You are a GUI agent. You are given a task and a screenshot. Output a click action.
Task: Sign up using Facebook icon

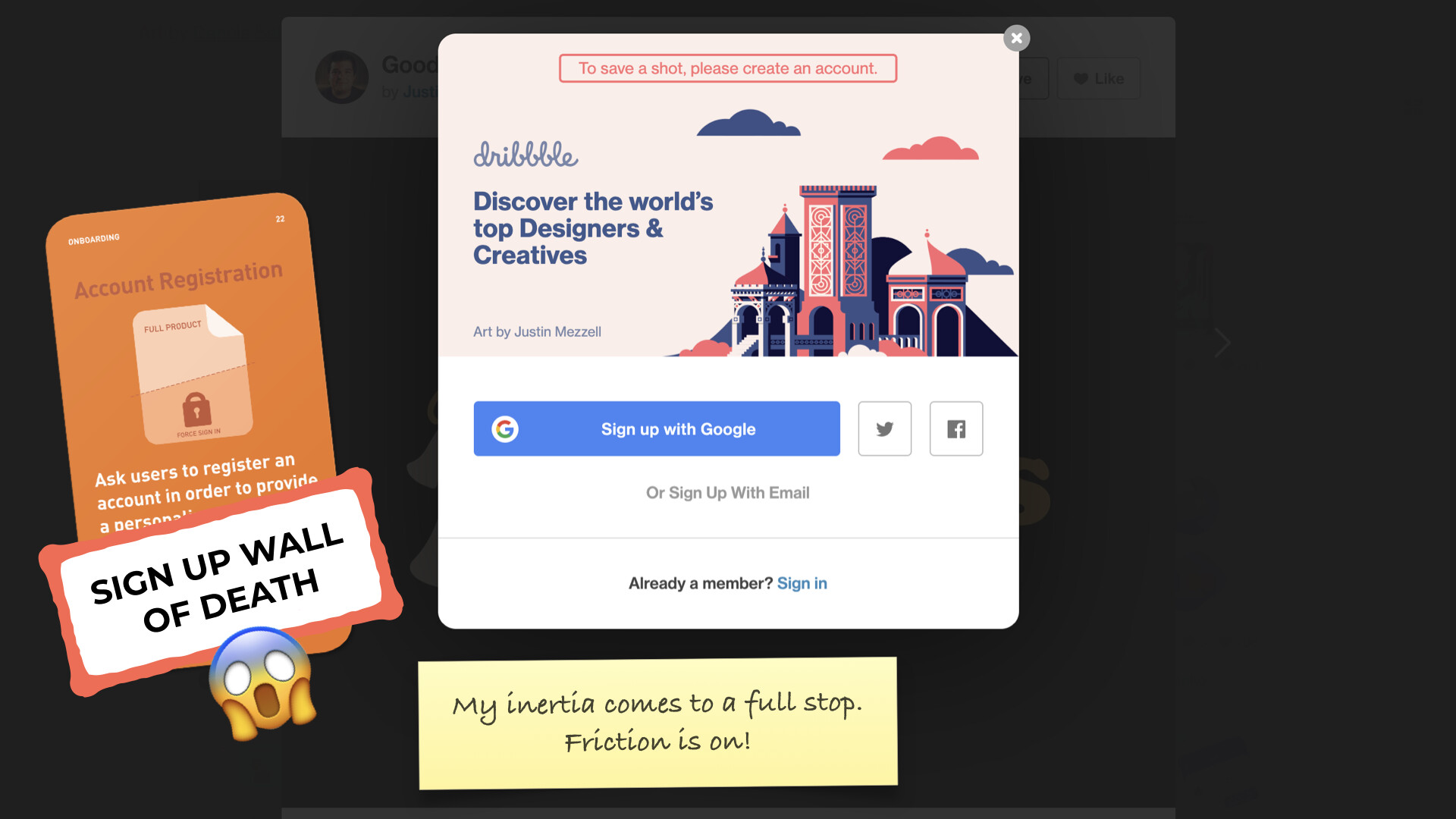pyautogui.click(x=956, y=428)
